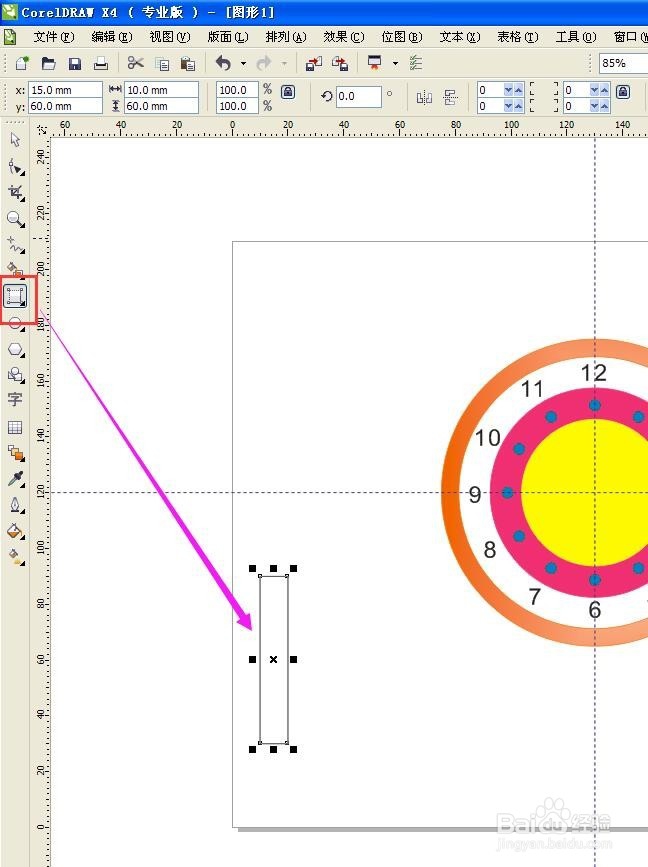Increase top-right corner roundness value
The height and width of the screenshot is (867, 648).
(604, 90)
